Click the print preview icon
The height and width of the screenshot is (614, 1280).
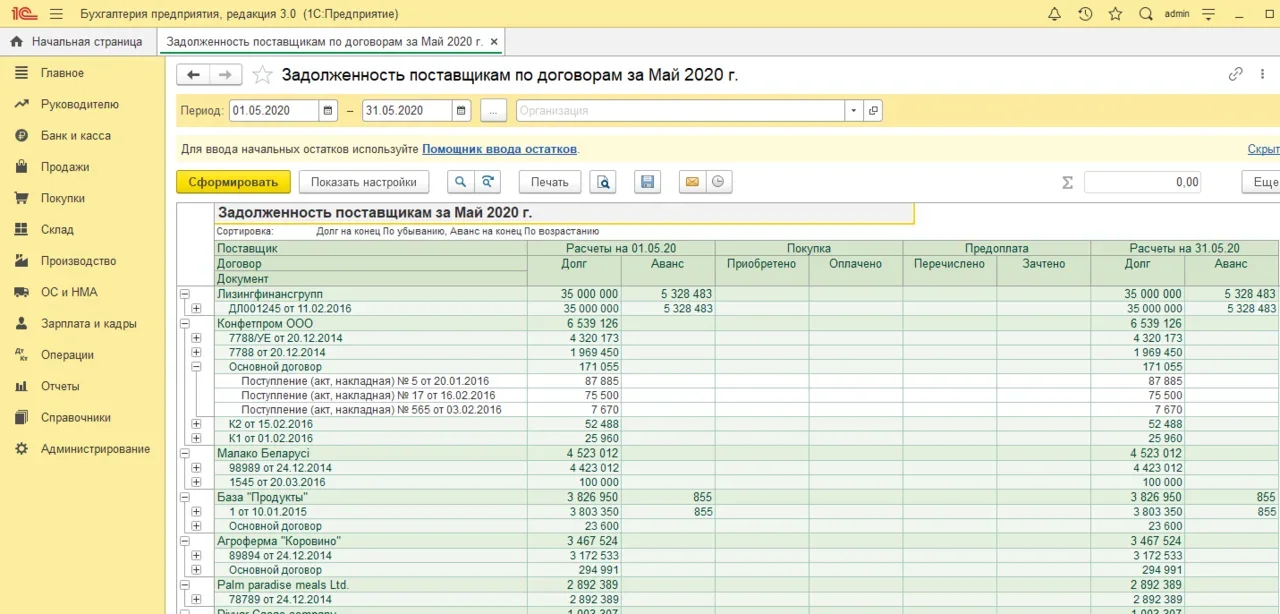[602, 182]
